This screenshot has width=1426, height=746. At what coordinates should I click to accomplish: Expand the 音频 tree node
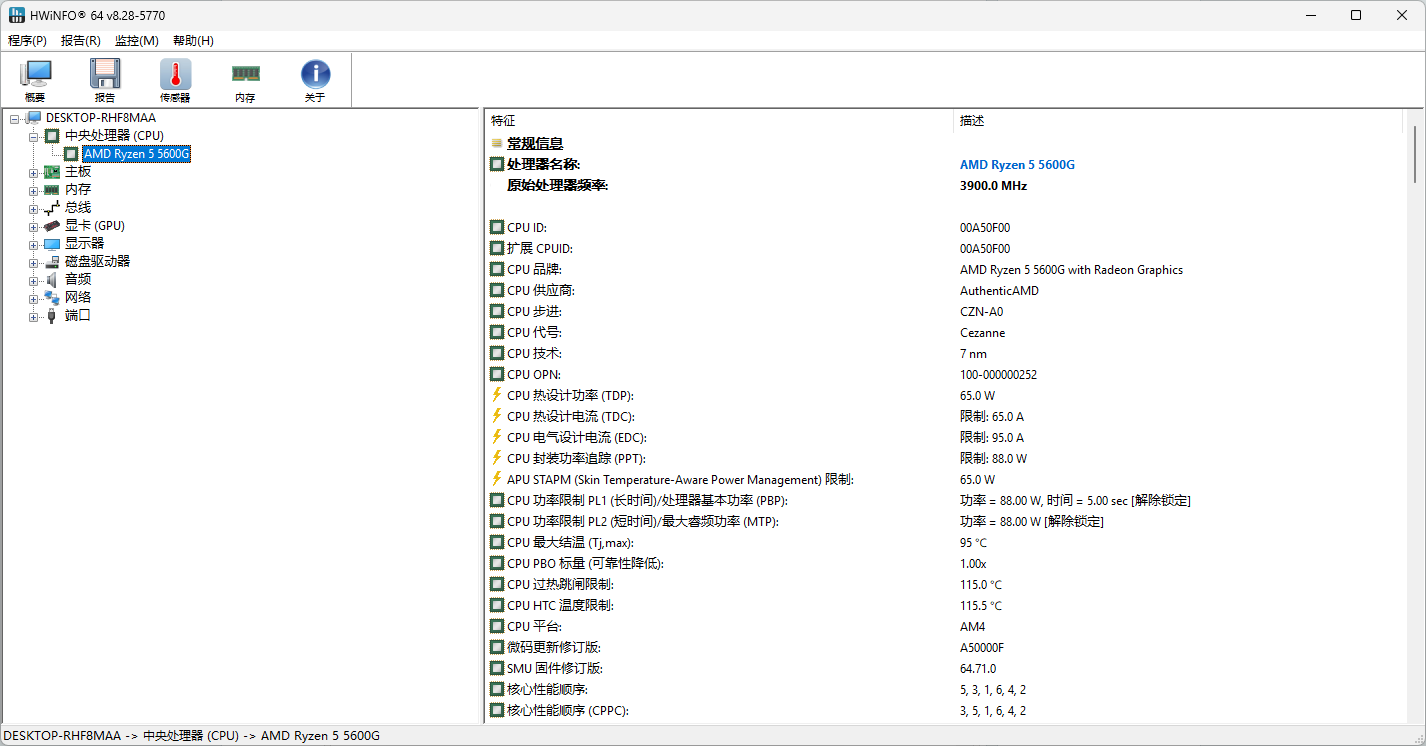tap(33, 280)
